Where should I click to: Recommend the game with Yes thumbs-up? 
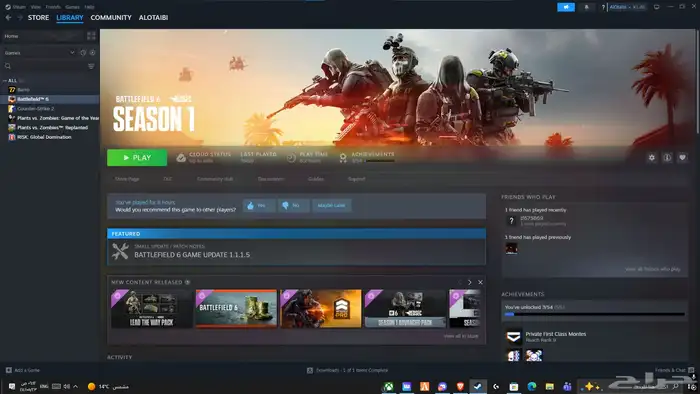coord(259,205)
